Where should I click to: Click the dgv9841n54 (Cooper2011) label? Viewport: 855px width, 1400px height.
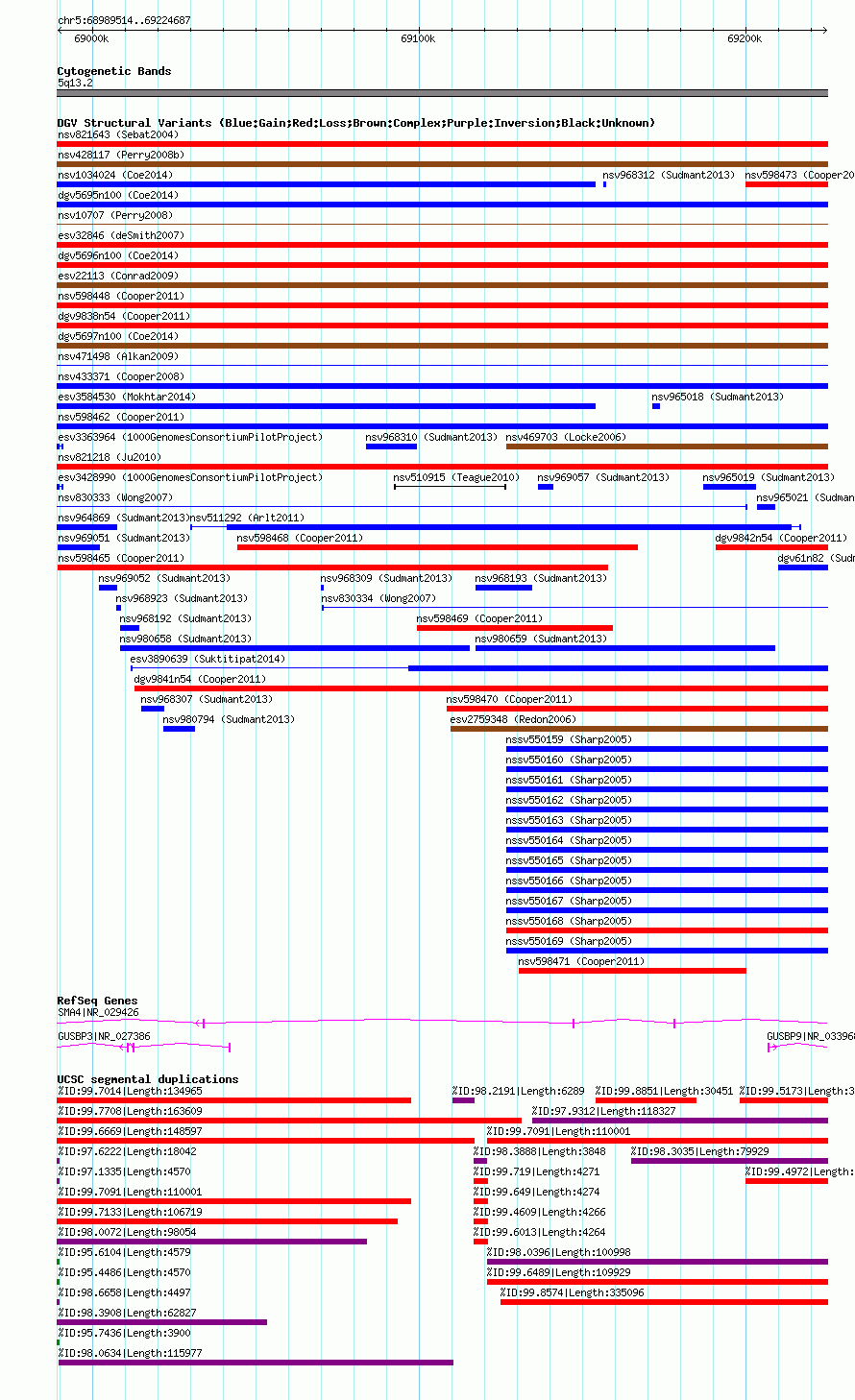coord(200,679)
